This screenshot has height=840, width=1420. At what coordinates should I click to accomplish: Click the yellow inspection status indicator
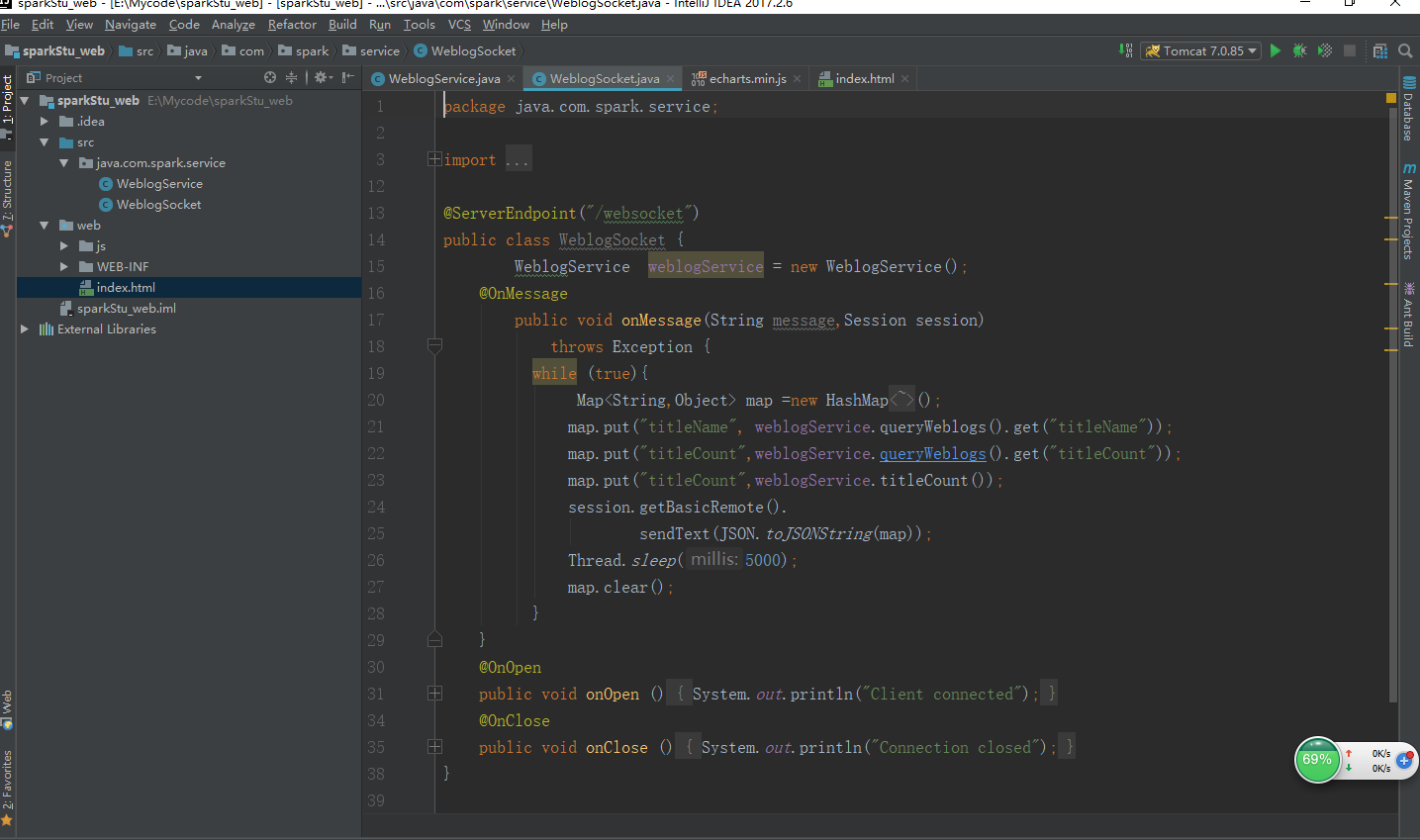click(1391, 98)
